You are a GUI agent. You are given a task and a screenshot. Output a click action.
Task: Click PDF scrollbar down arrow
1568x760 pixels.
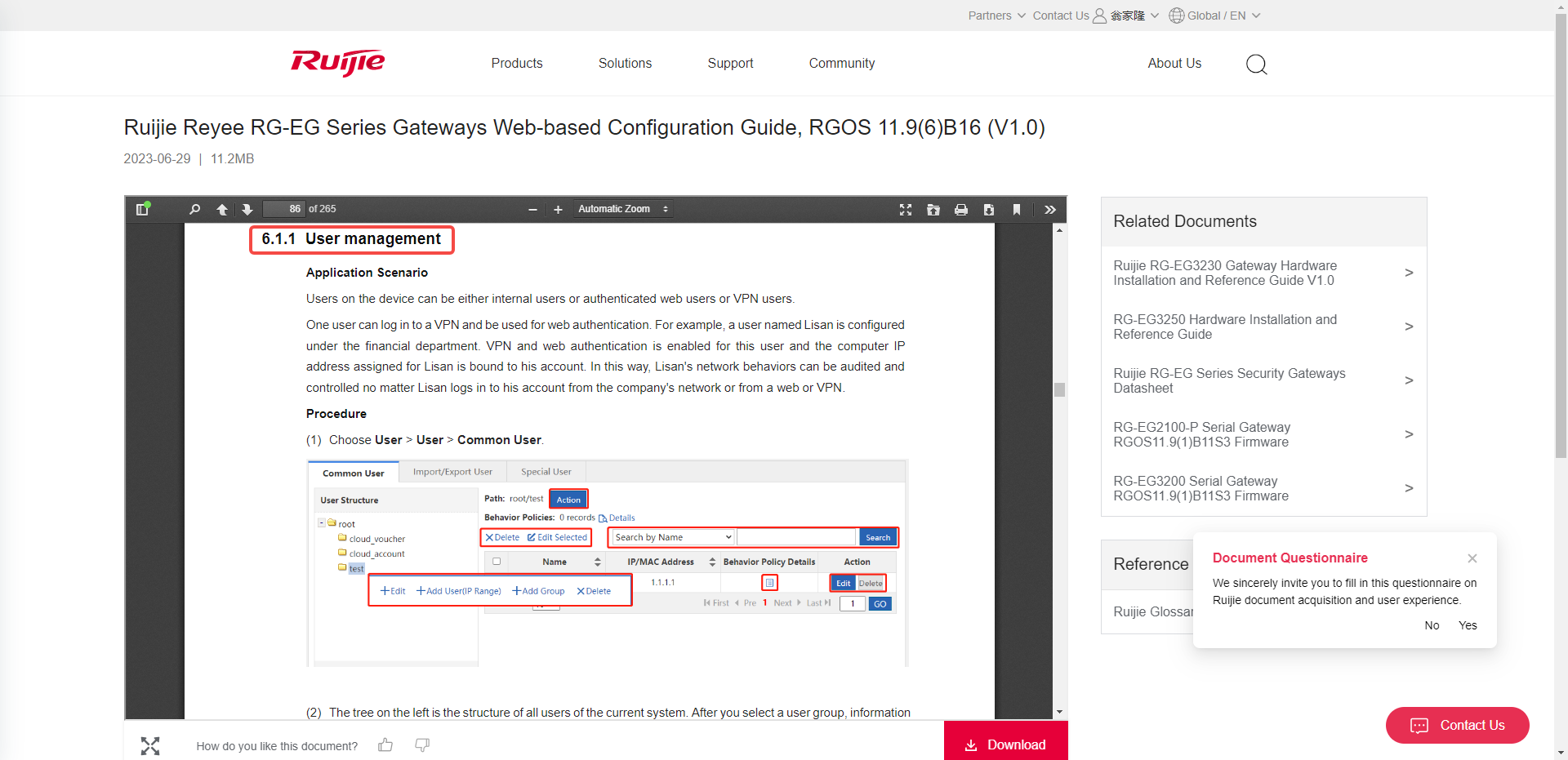point(1059,712)
